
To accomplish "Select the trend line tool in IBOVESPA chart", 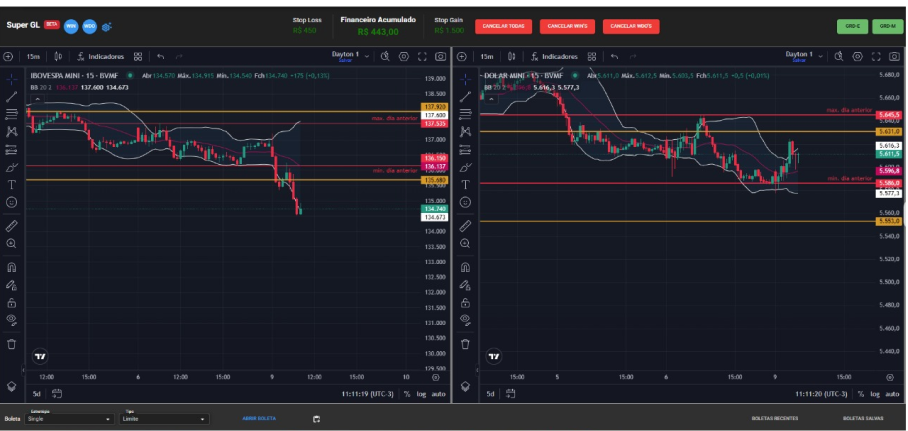I will click(x=12, y=96).
